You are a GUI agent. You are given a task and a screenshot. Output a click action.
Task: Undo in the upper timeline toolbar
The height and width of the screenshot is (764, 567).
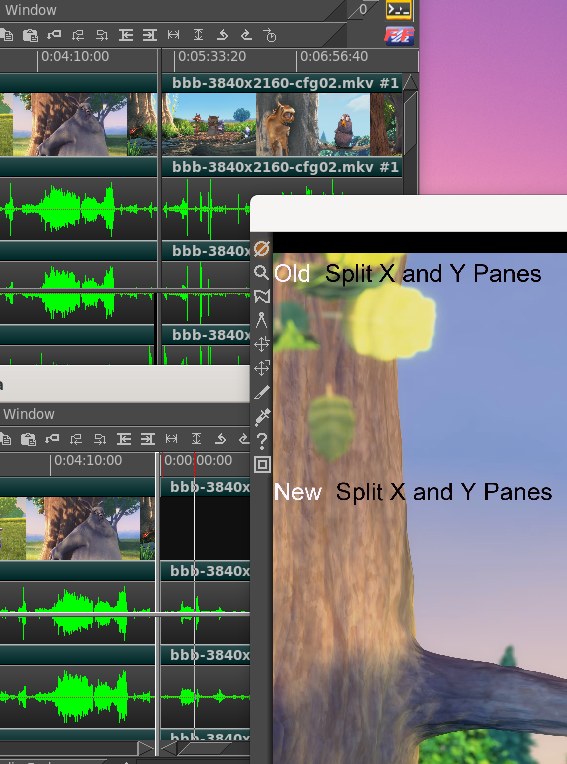click(x=222, y=35)
